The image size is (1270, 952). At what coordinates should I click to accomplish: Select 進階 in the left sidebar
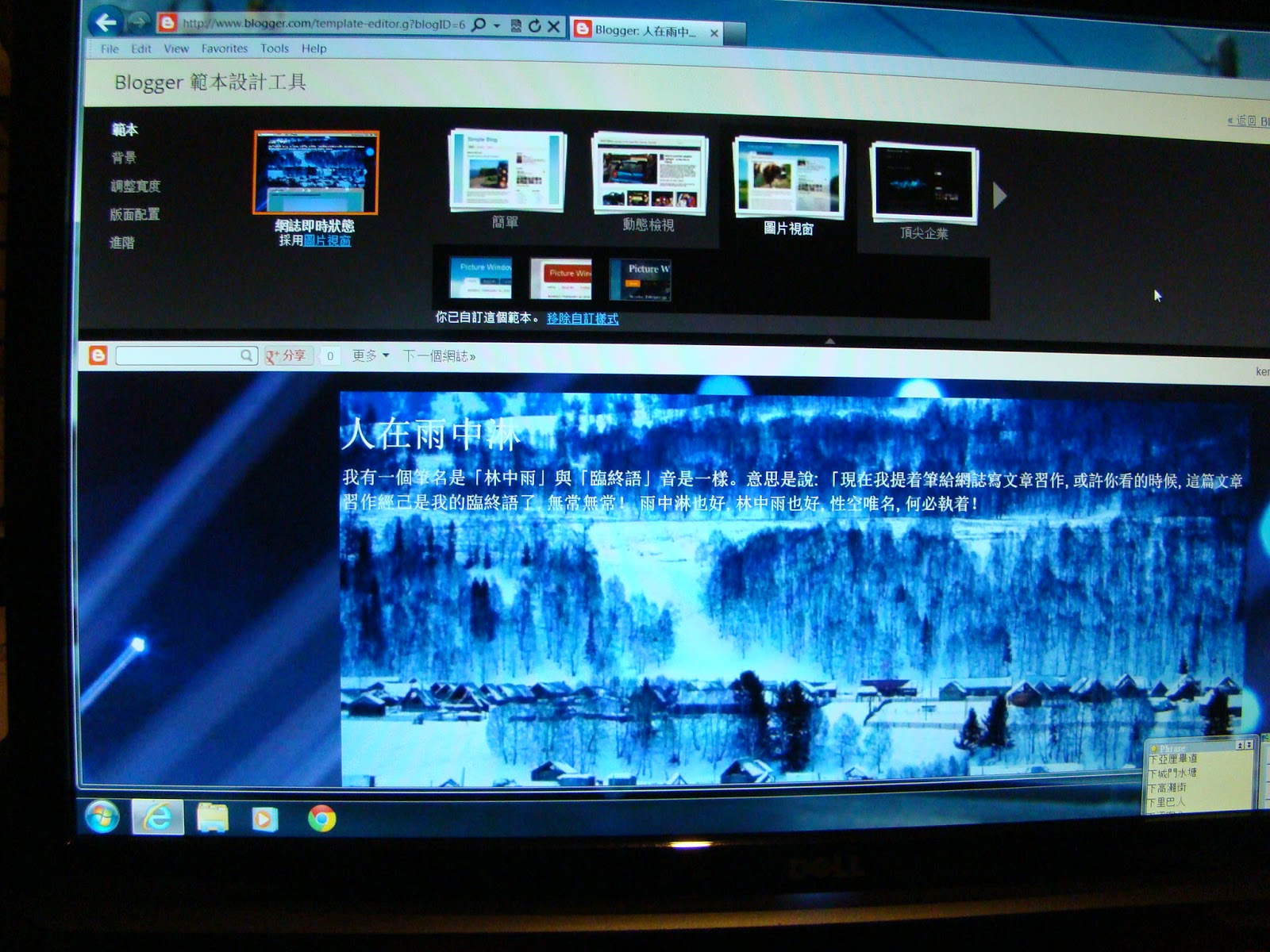coord(121,243)
